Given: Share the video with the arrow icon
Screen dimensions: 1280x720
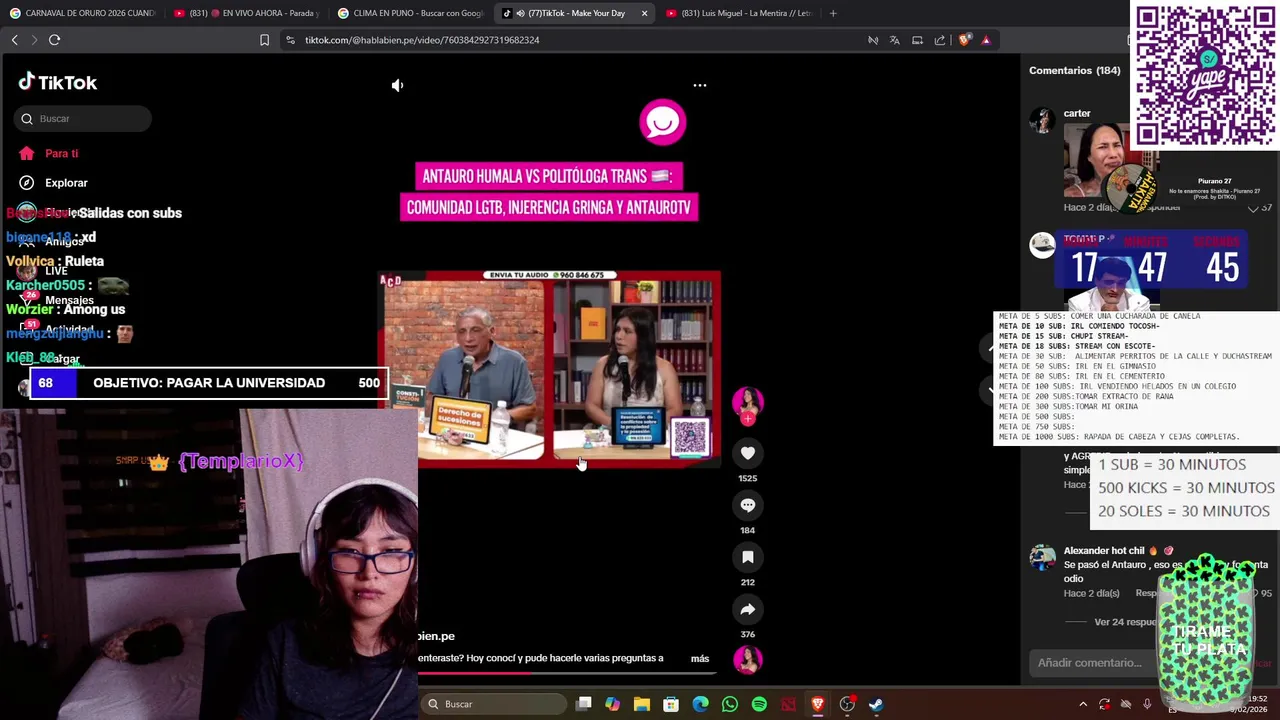Looking at the screenshot, I should (x=748, y=609).
